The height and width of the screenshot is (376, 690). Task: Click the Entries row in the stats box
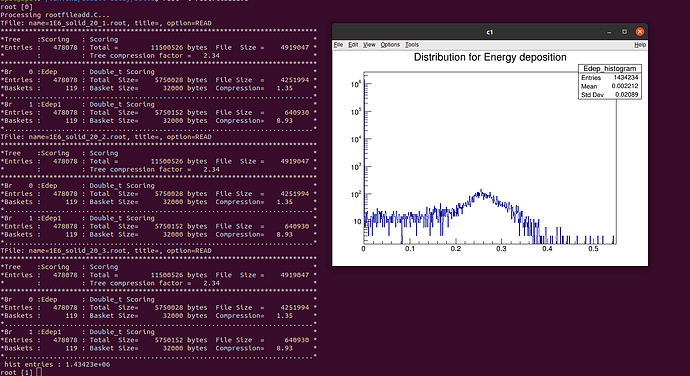(x=609, y=77)
